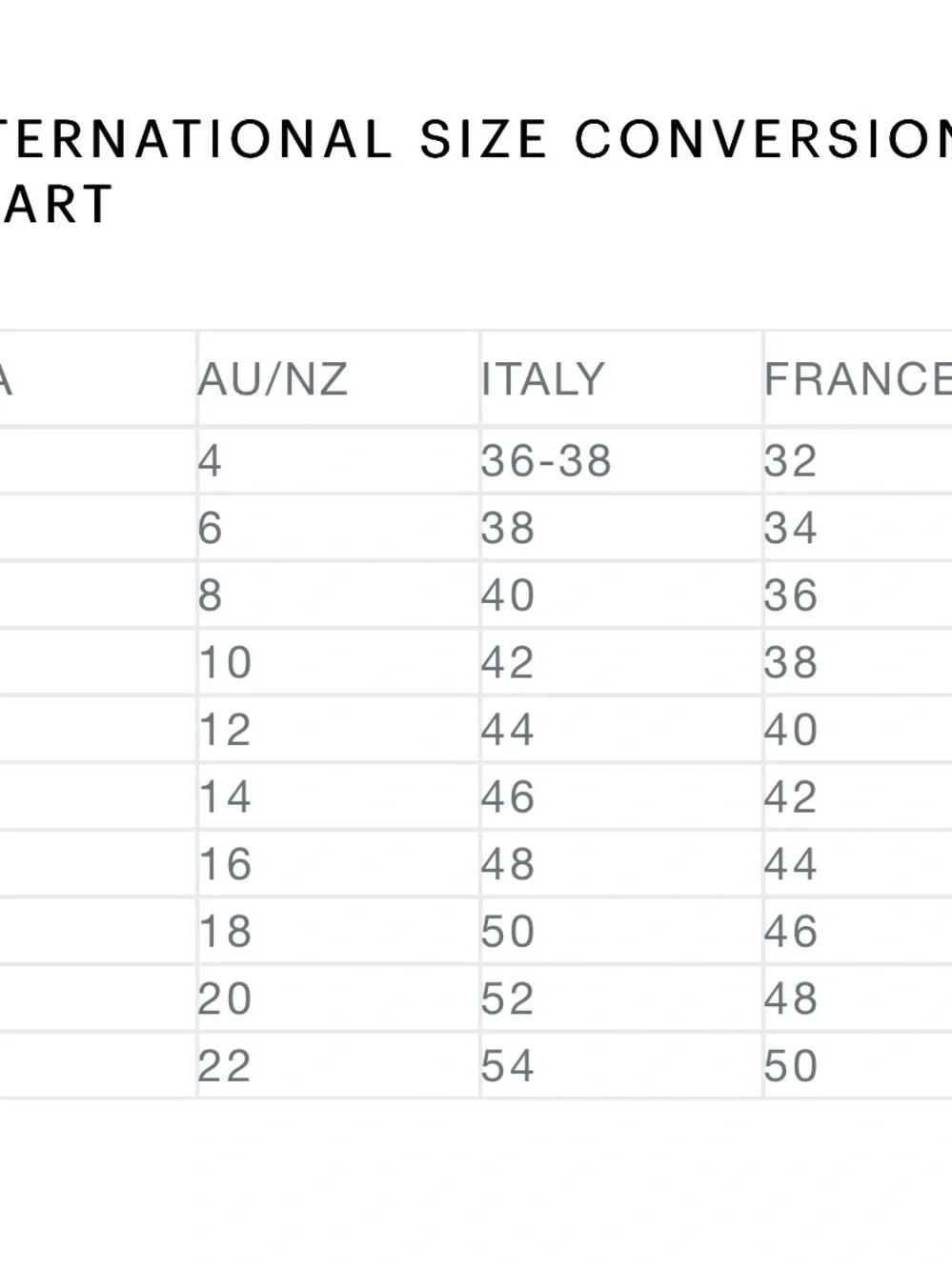This screenshot has height=1270, width=952.
Task: Select AU/NZ size 20 cell
Action: tap(338, 998)
